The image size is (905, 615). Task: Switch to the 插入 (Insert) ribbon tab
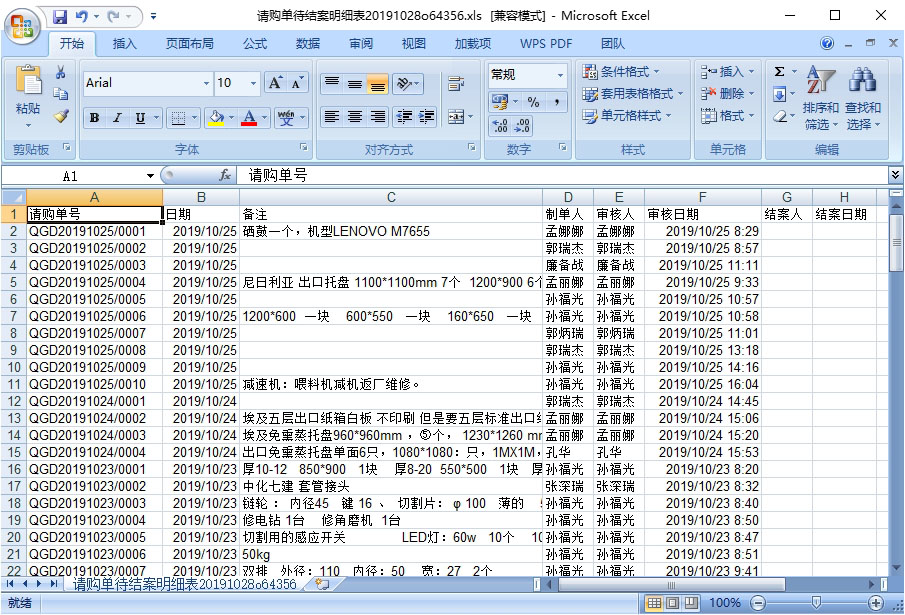coord(125,44)
